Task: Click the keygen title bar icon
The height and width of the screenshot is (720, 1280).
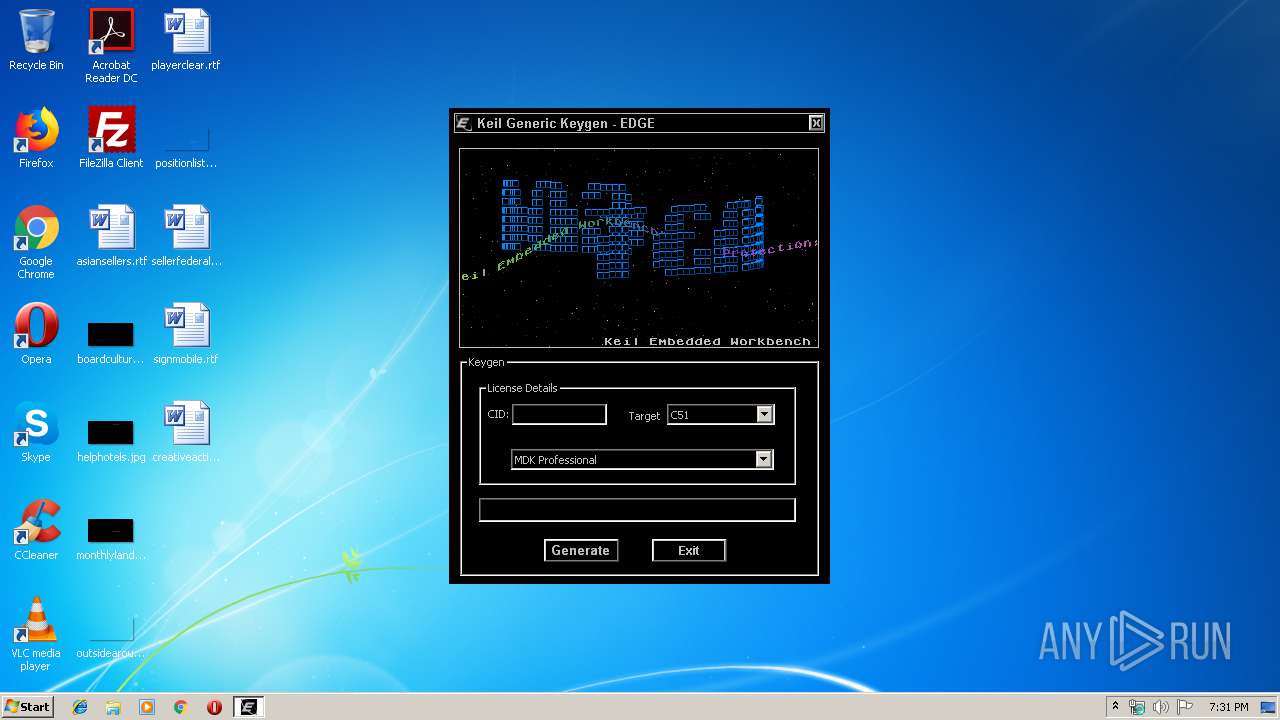Action: 464,123
